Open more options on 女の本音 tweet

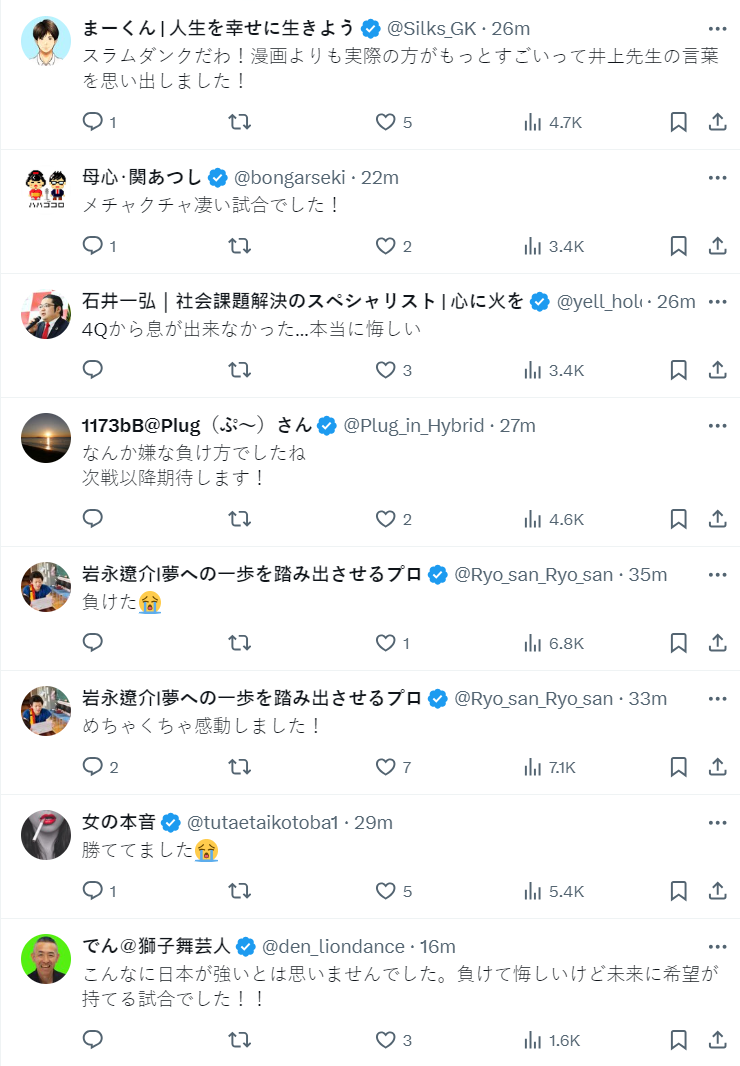tap(717, 822)
